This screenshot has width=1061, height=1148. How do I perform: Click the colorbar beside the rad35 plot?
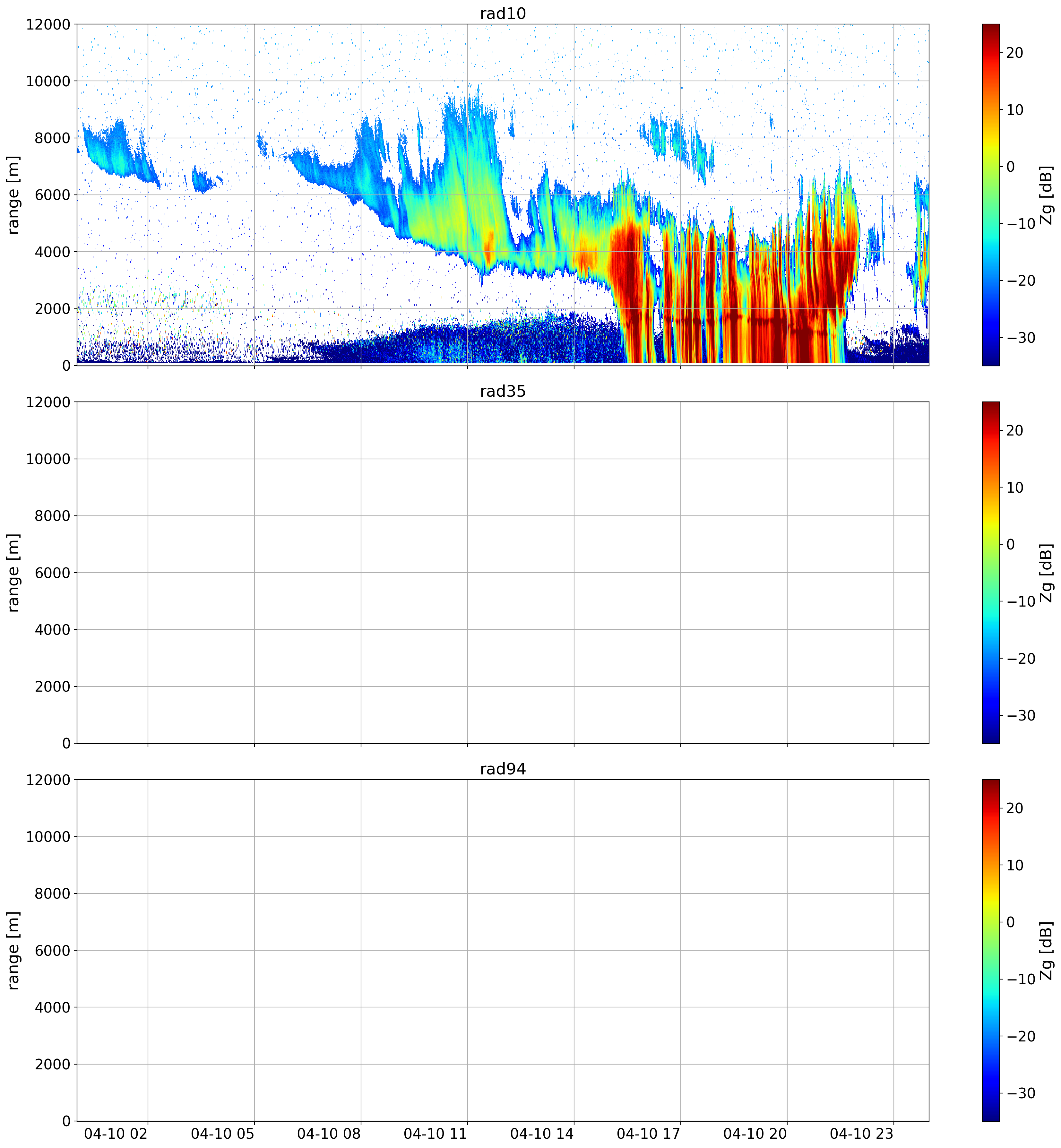point(990,572)
